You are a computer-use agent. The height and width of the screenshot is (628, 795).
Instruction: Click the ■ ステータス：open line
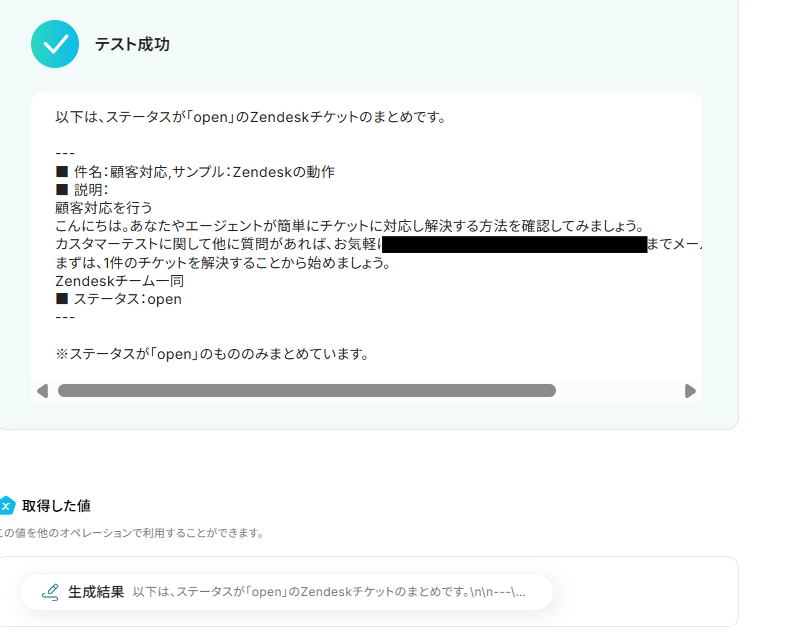(119, 299)
